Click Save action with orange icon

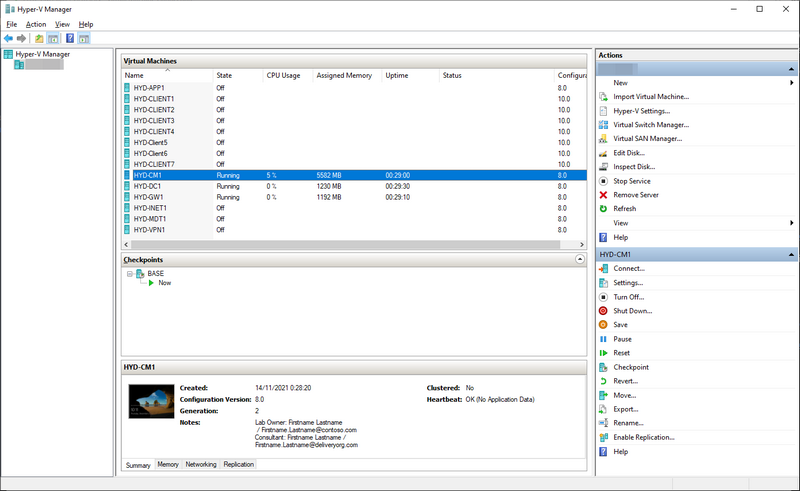[620, 325]
